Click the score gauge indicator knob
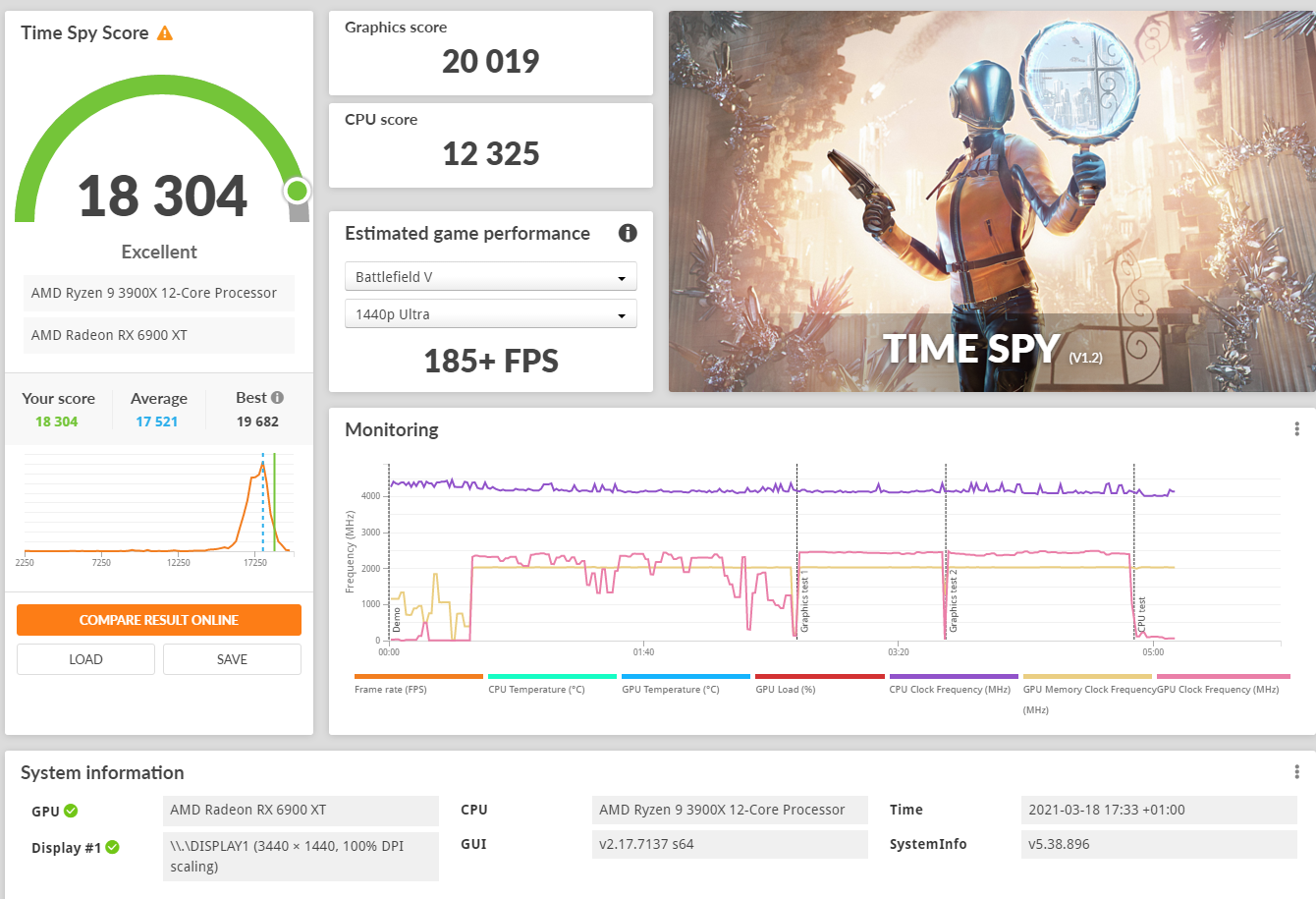Viewport: 1316px width, 899px height. [x=297, y=191]
